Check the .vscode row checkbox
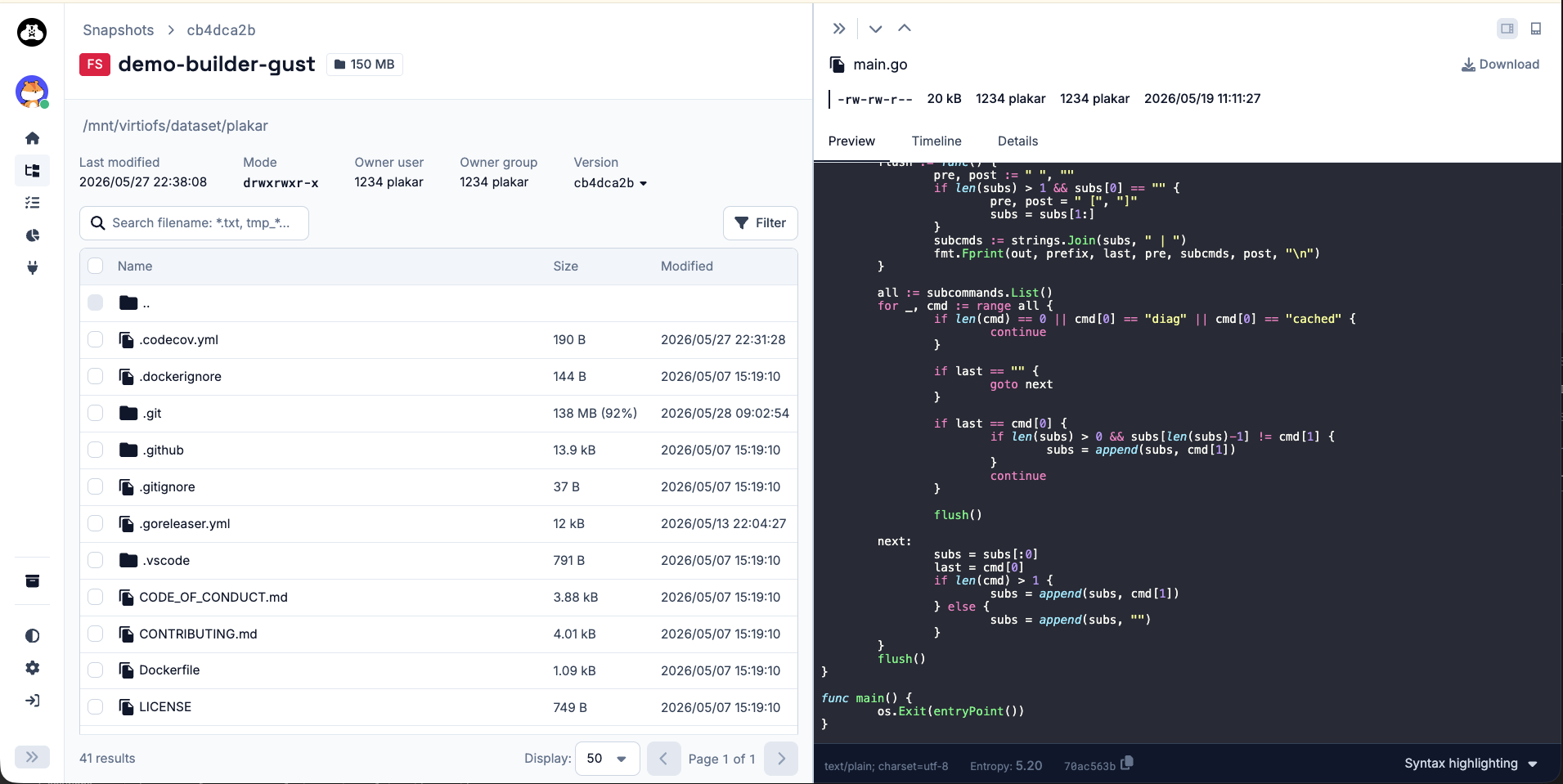The image size is (1563, 784). tap(96, 560)
